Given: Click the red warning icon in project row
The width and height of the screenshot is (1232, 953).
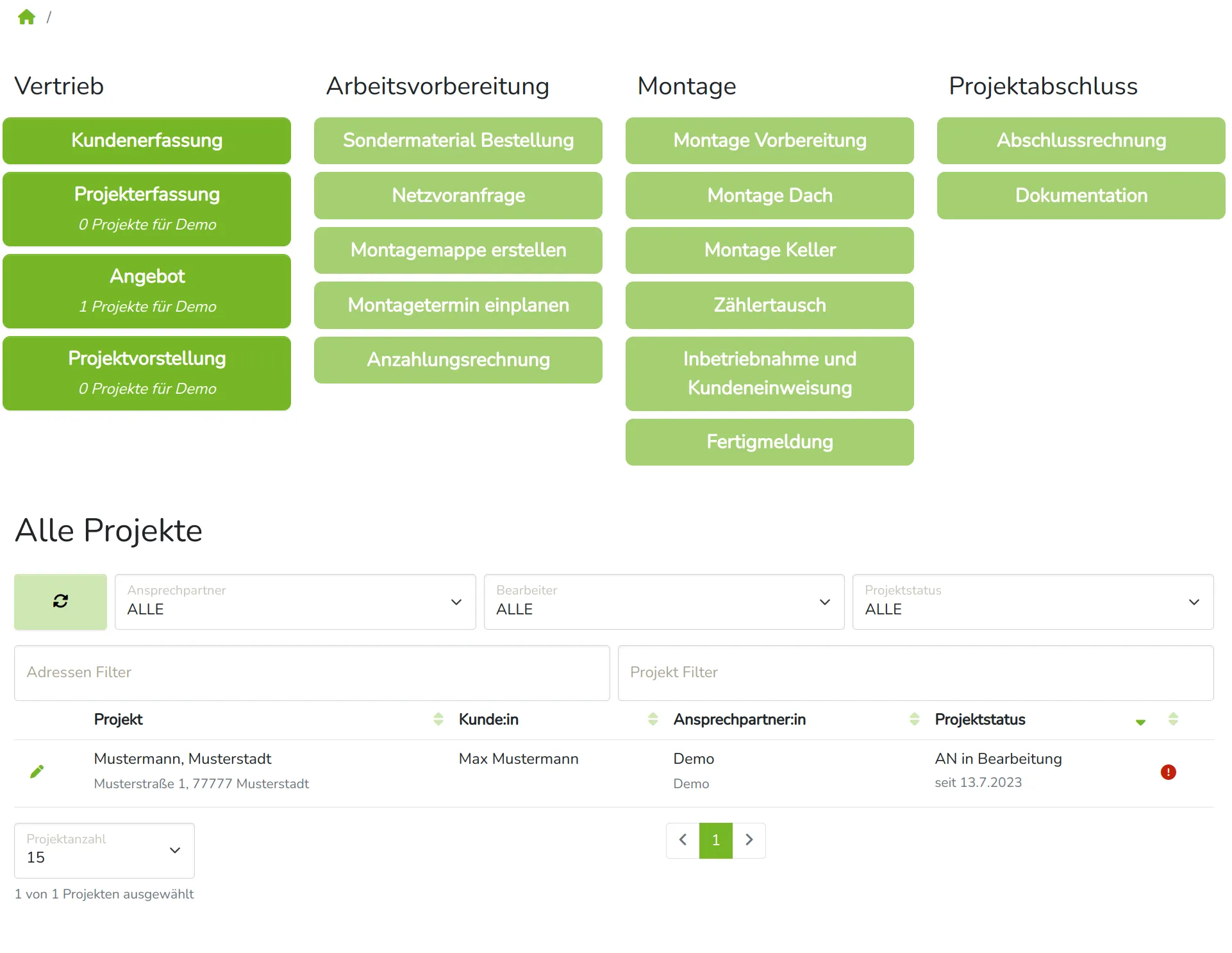Looking at the screenshot, I should pos(1168,772).
